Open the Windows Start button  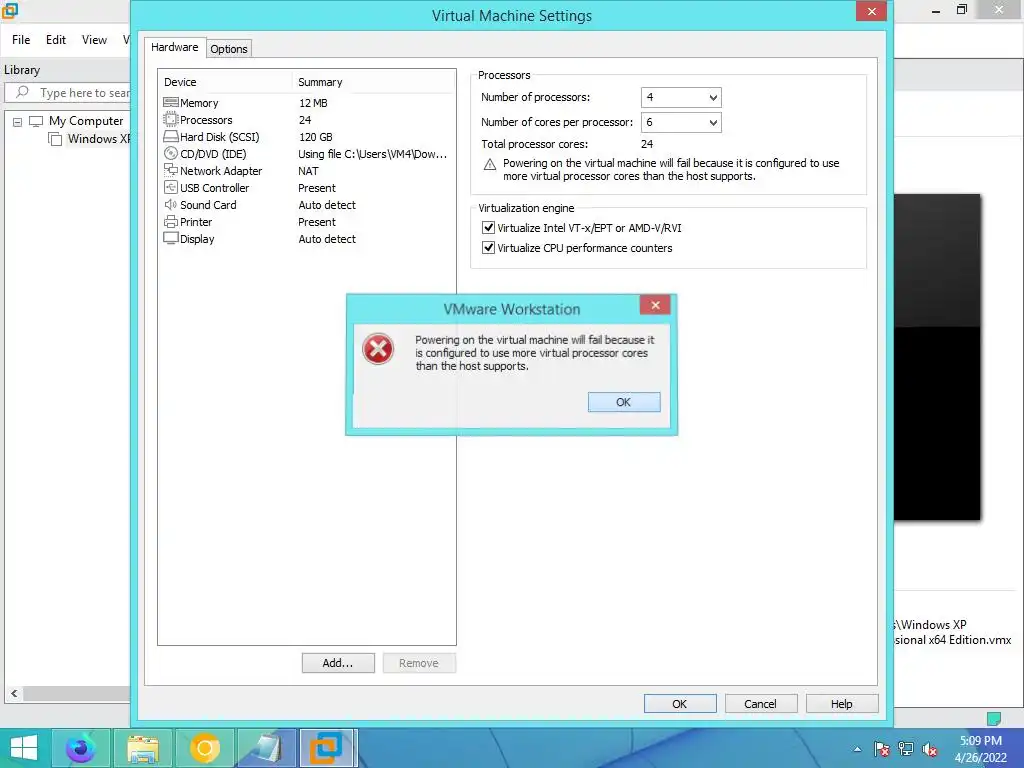[x=24, y=748]
